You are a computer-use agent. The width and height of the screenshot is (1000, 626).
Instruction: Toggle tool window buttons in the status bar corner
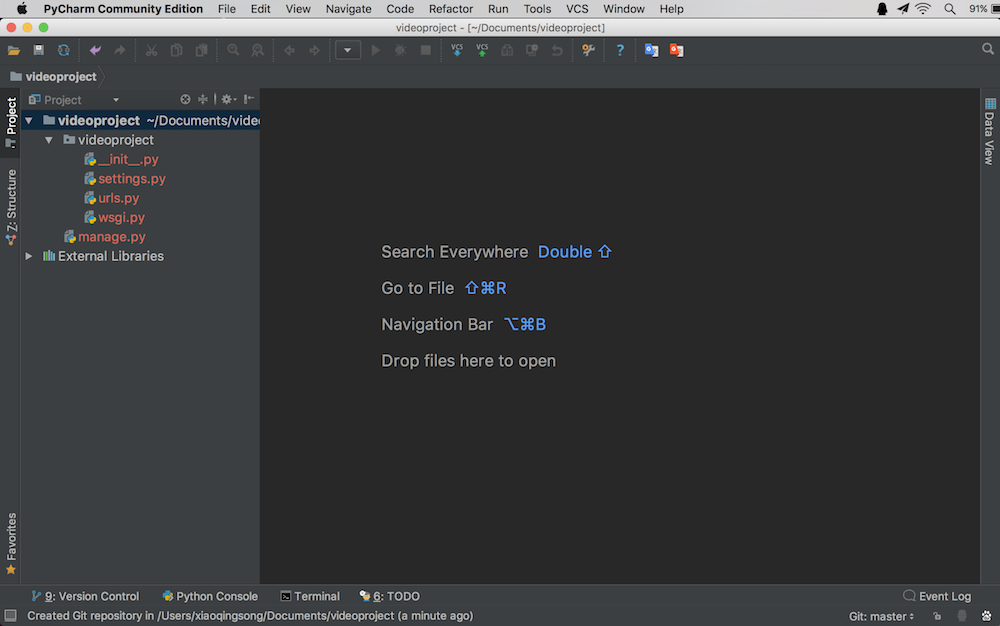tap(10, 615)
